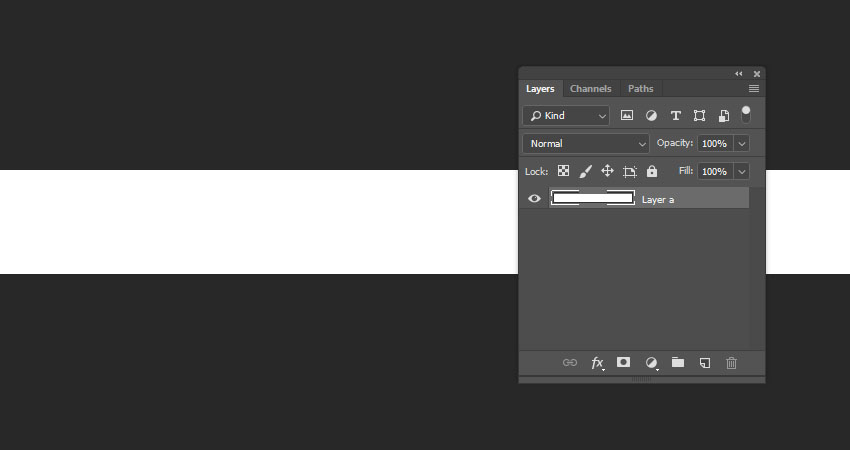The image size is (850, 450).
Task: Expand the Opacity slider arrow
Action: coord(741,144)
